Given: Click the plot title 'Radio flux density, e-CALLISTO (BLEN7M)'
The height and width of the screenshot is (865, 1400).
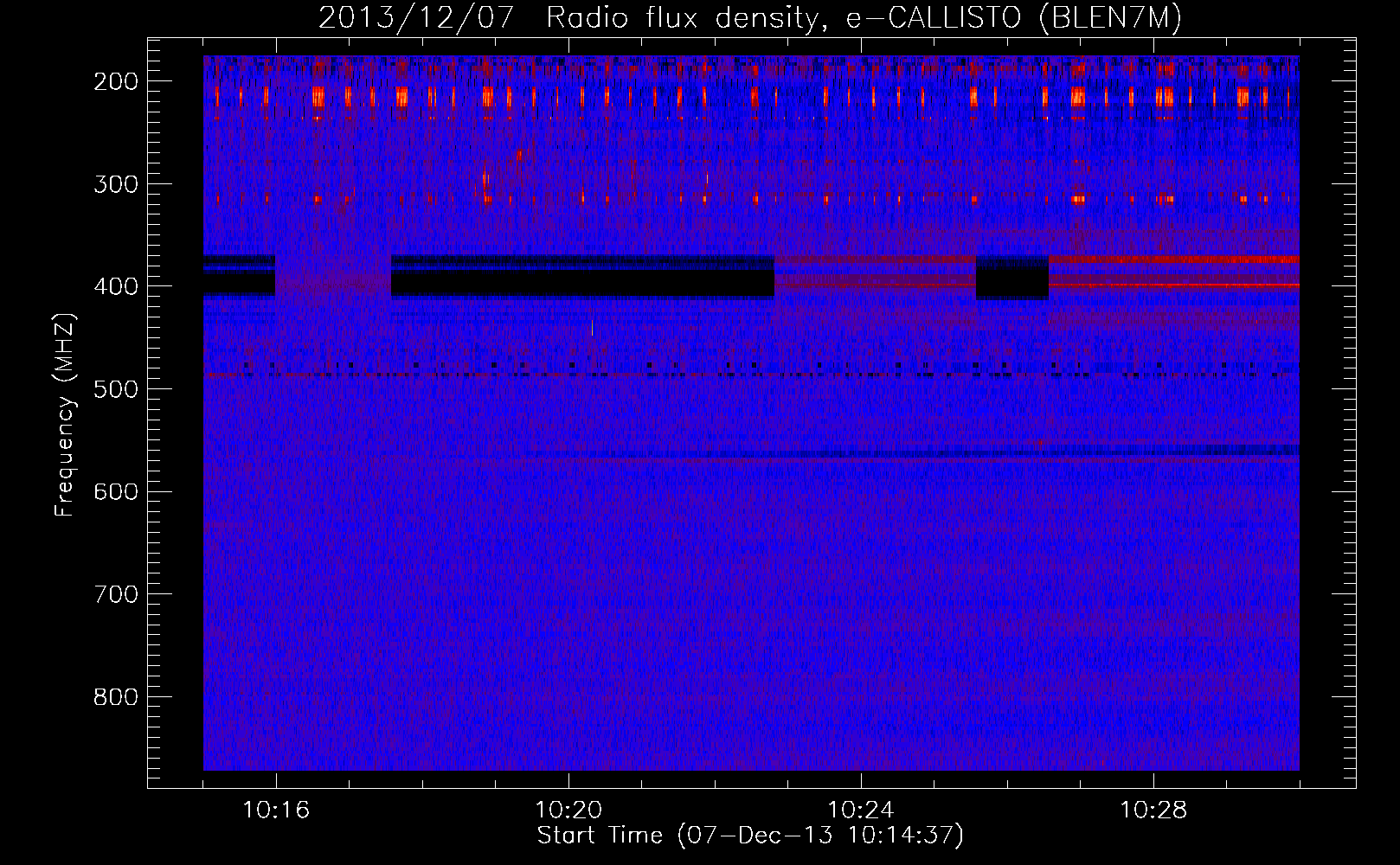Looking at the screenshot, I should pos(864,17).
